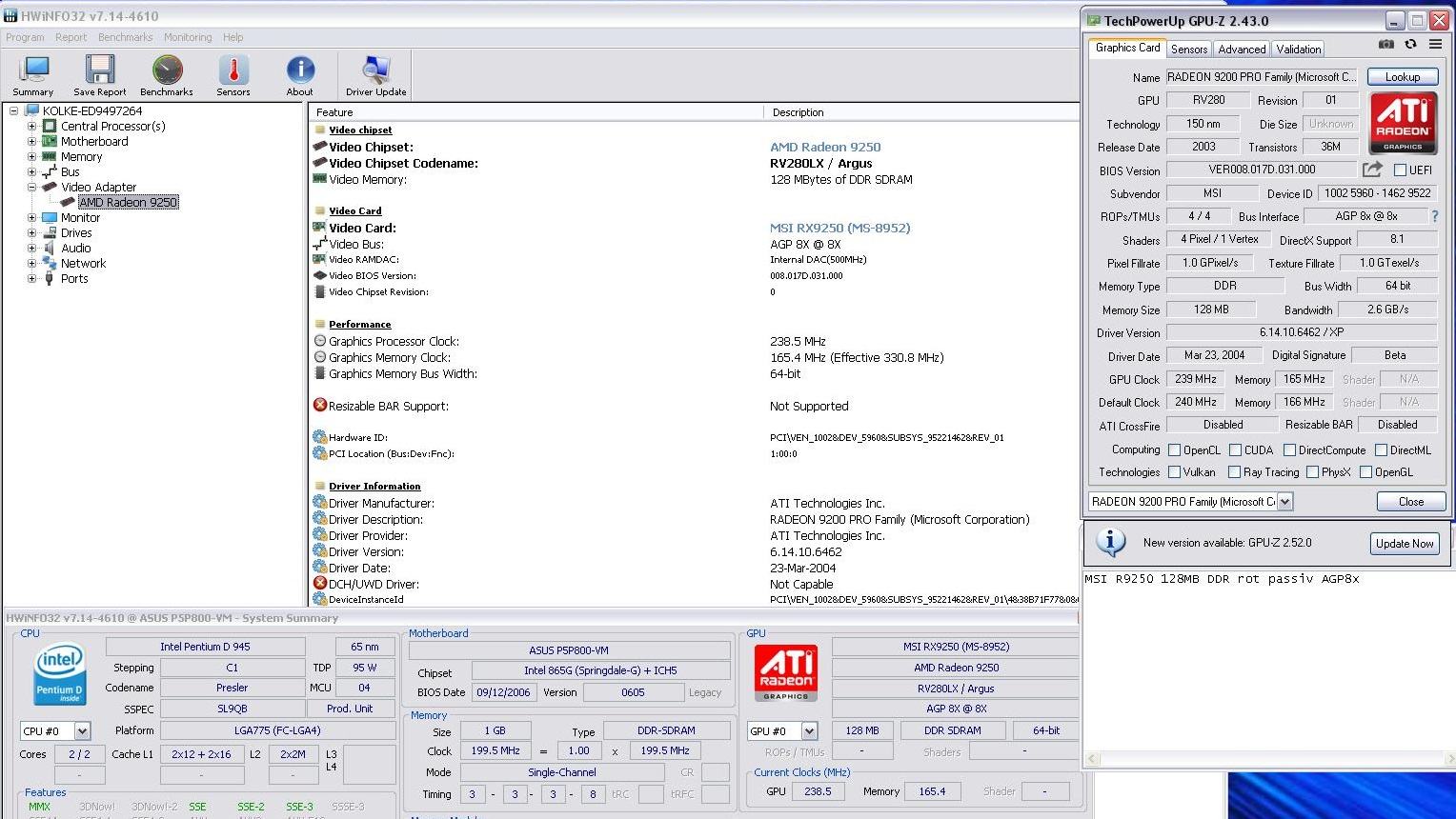
Task: Collapse the KOLKE-ED9497264 root node
Action: tap(13, 110)
